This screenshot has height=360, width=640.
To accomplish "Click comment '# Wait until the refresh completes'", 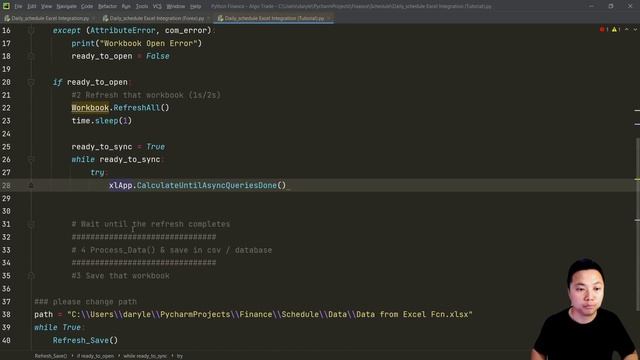I will [151, 224].
